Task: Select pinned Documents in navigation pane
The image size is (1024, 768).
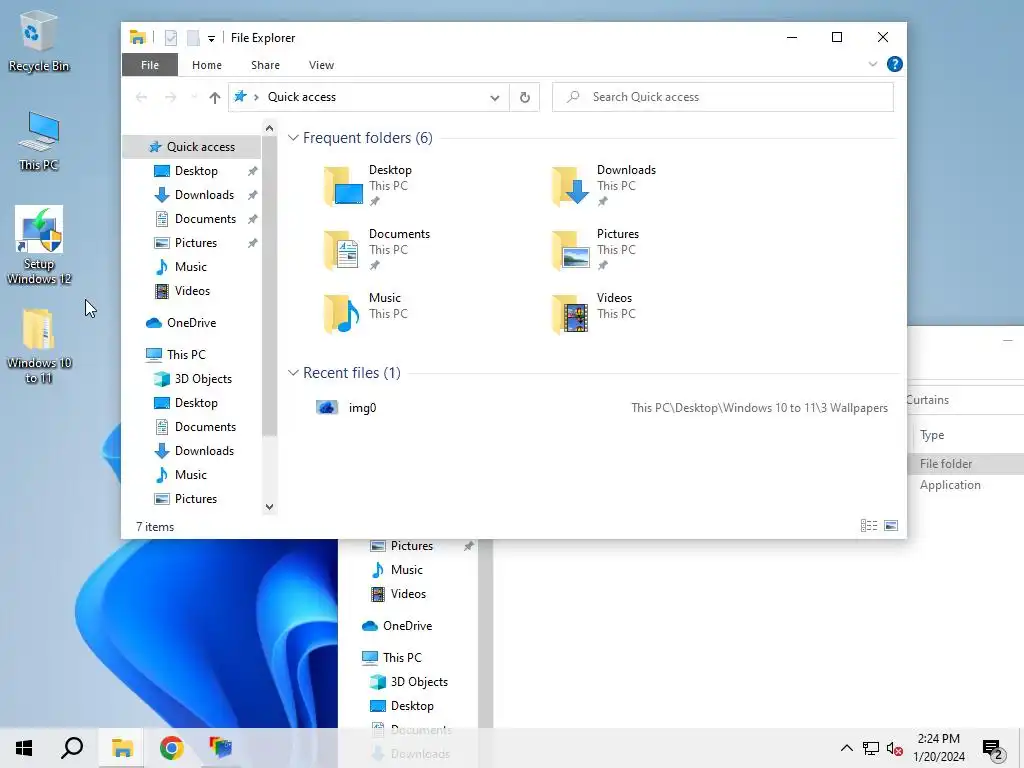Action: (x=205, y=219)
